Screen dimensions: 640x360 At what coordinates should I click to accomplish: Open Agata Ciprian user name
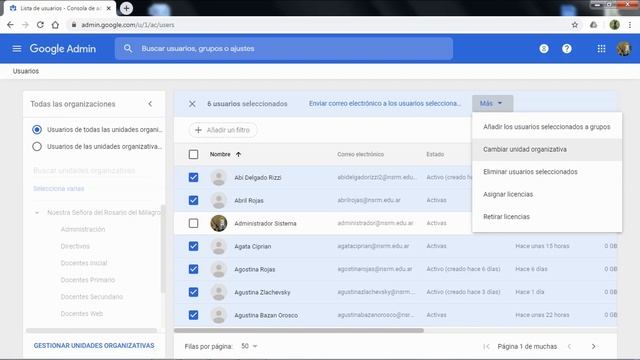click(253, 247)
